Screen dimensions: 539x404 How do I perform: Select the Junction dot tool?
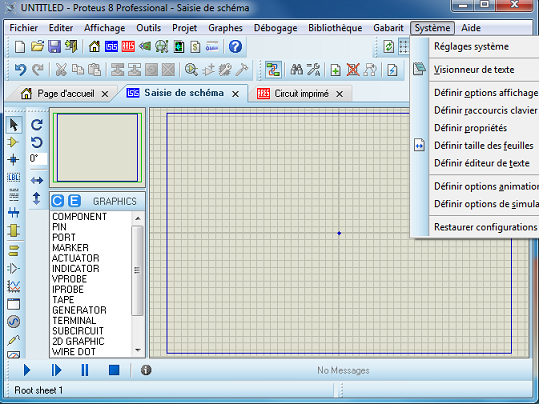14,160
